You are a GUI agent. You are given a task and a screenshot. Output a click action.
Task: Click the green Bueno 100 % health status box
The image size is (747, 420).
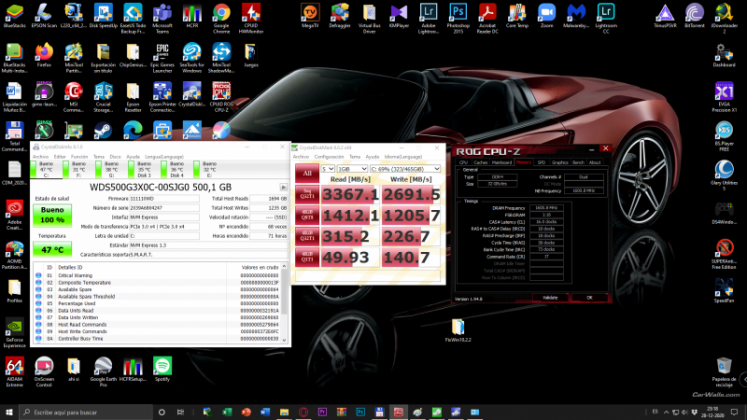[52, 215]
